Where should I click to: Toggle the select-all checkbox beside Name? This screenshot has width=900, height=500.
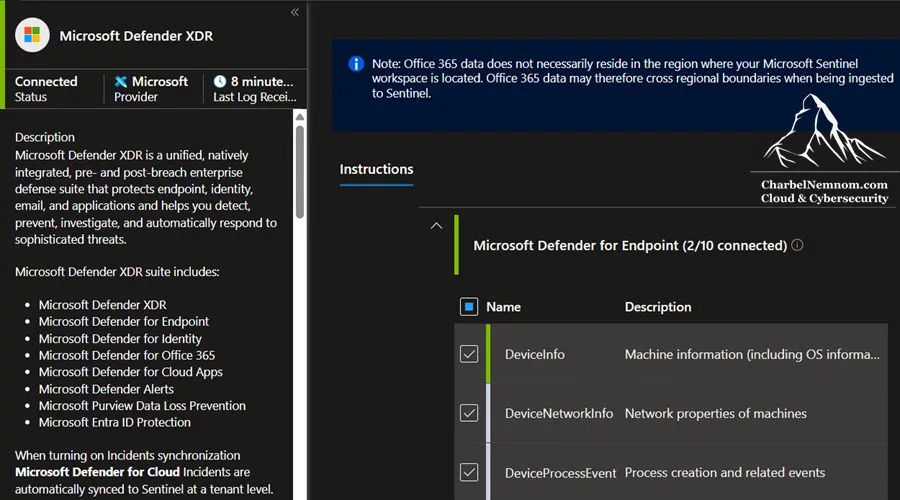[469, 307]
